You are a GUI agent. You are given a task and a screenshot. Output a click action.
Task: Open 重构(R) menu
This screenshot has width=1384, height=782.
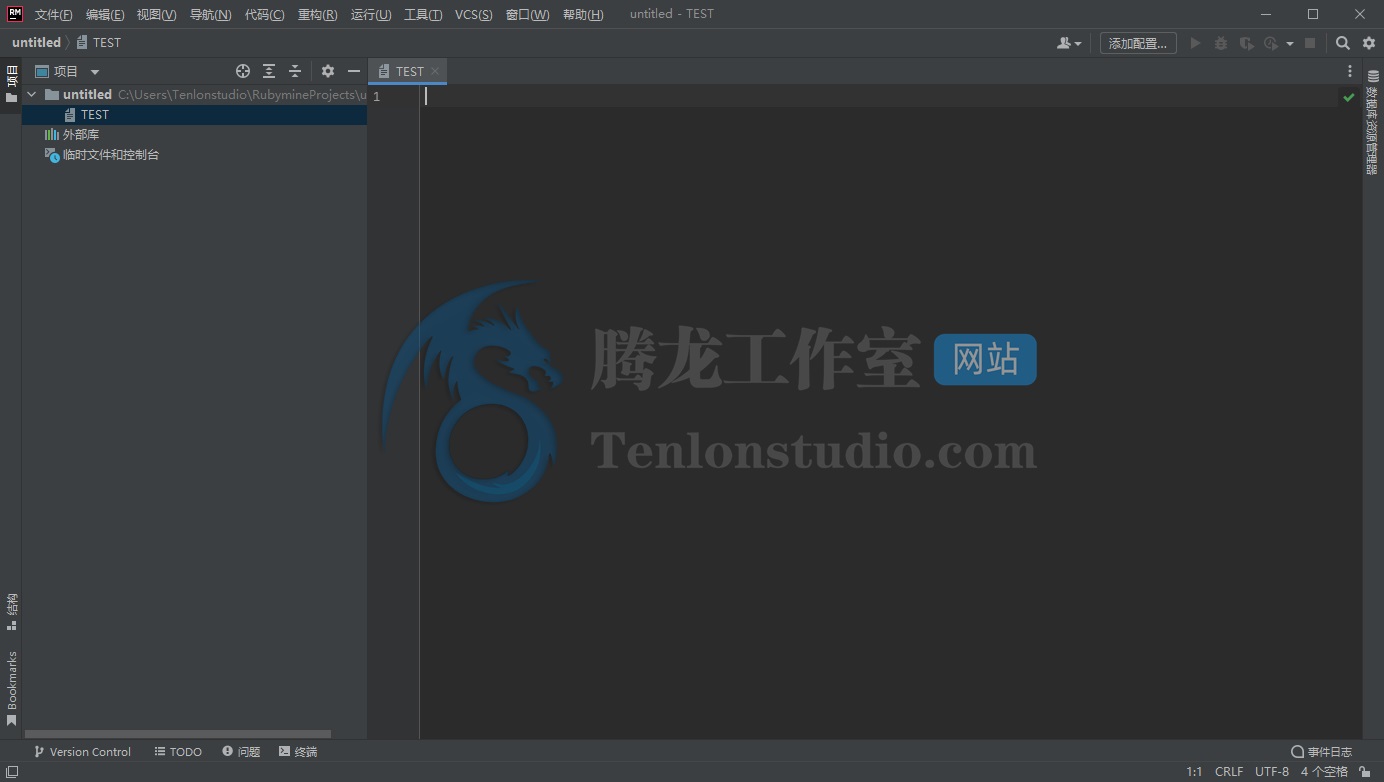click(317, 14)
